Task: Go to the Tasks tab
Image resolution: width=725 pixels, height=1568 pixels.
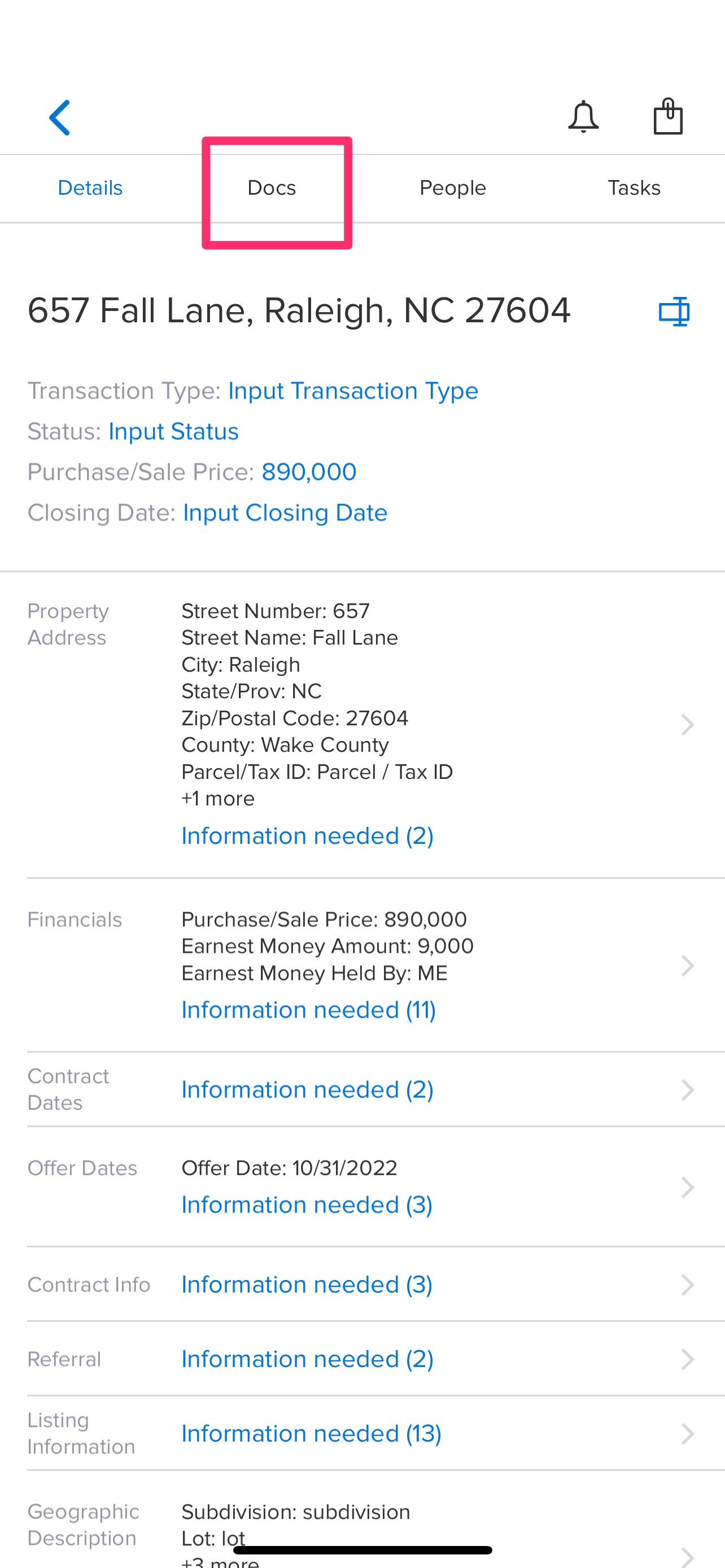Action: pyautogui.click(x=634, y=187)
